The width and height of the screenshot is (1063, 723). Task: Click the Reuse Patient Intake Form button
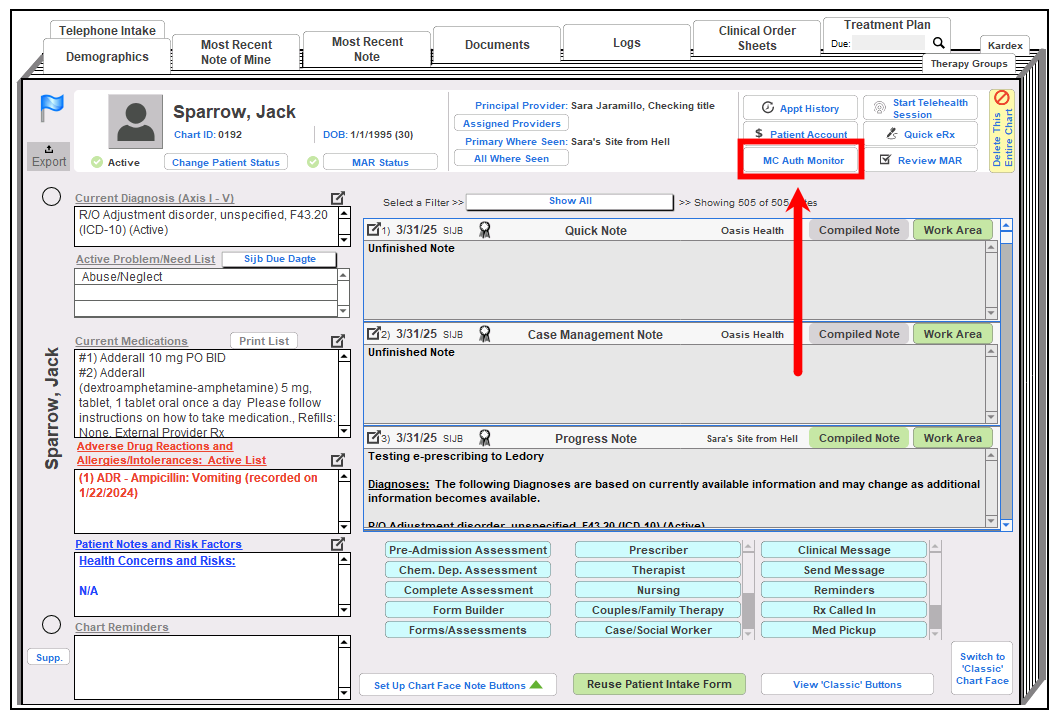click(659, 684)
